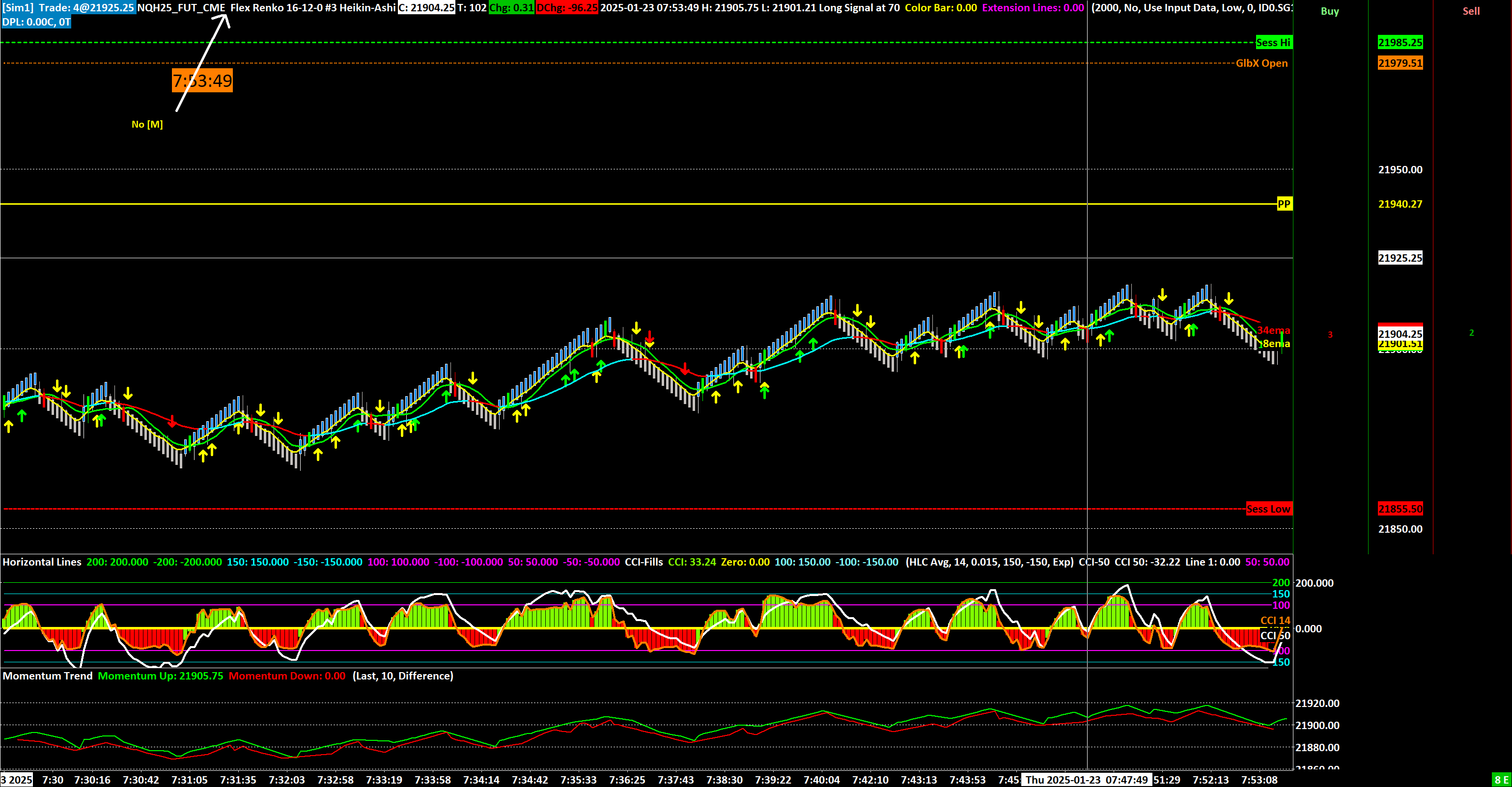Image resolution: width=1512 pixels, height=787 pixels.
Task: Click the red 3 in Buy column
Action: [x=1330, y=335]
